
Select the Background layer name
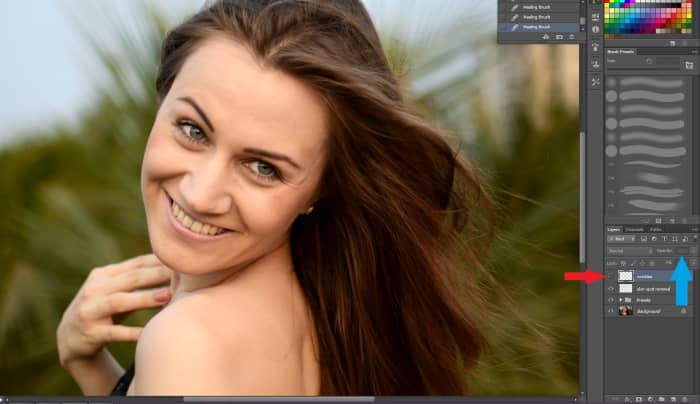[648, 311]
